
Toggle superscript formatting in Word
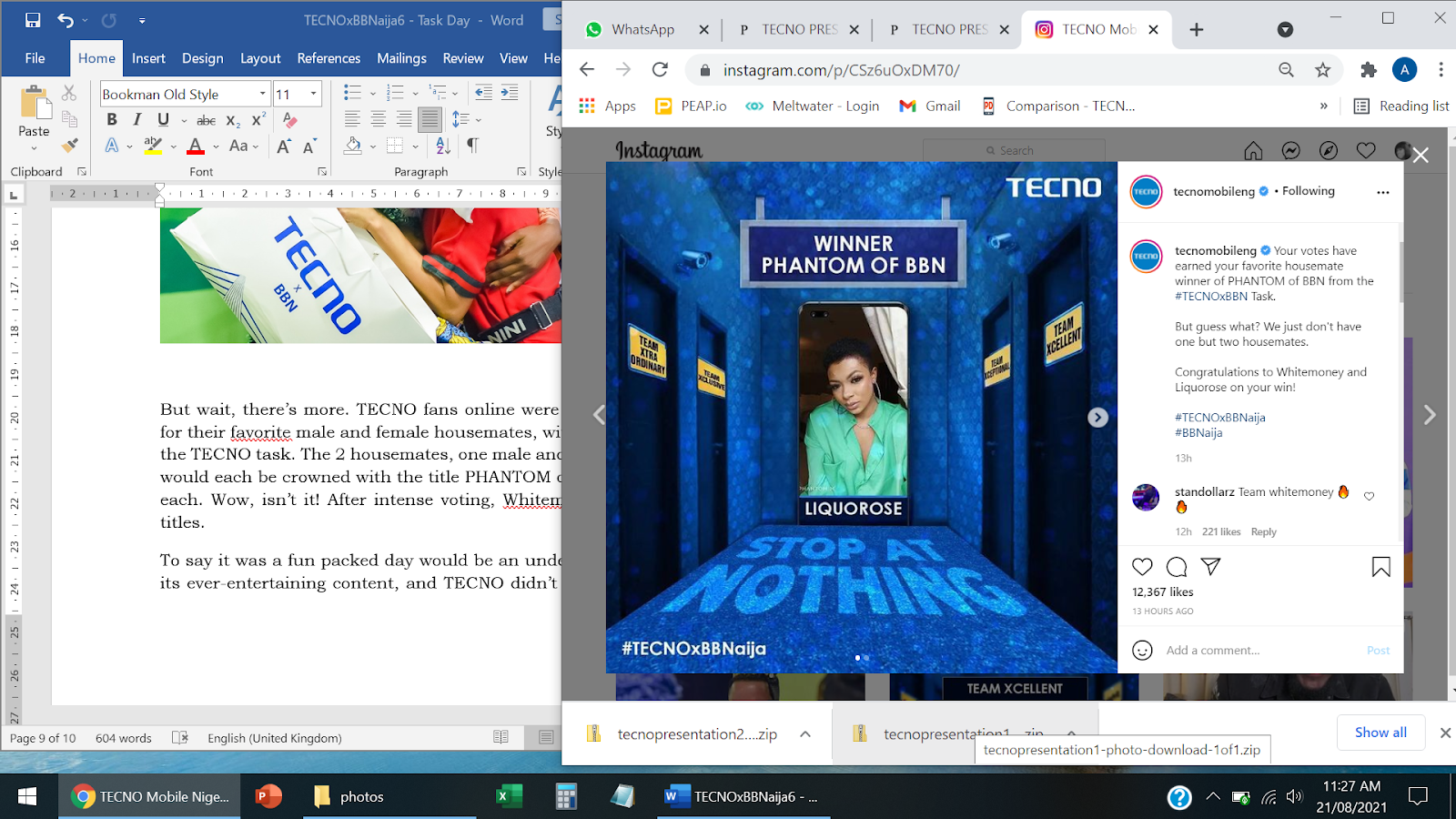258,120
